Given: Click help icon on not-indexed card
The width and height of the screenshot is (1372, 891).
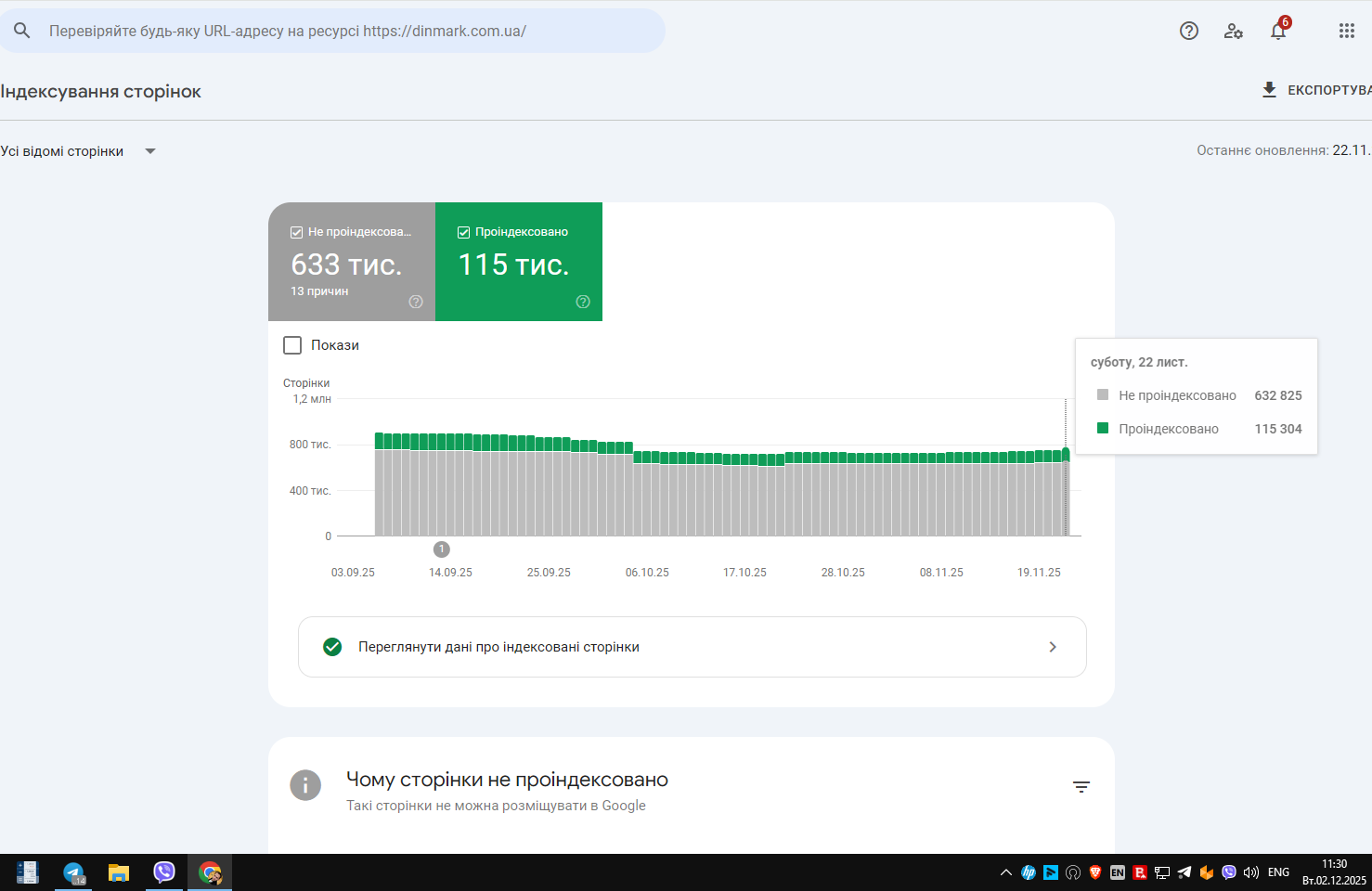Looking at the screenshot, I should (x=416, y=302).
